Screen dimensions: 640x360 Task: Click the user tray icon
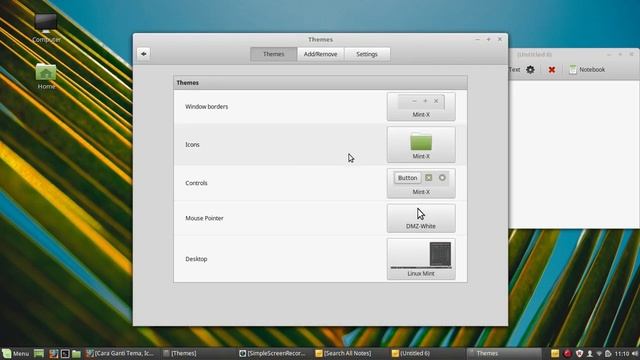point(589,353)
